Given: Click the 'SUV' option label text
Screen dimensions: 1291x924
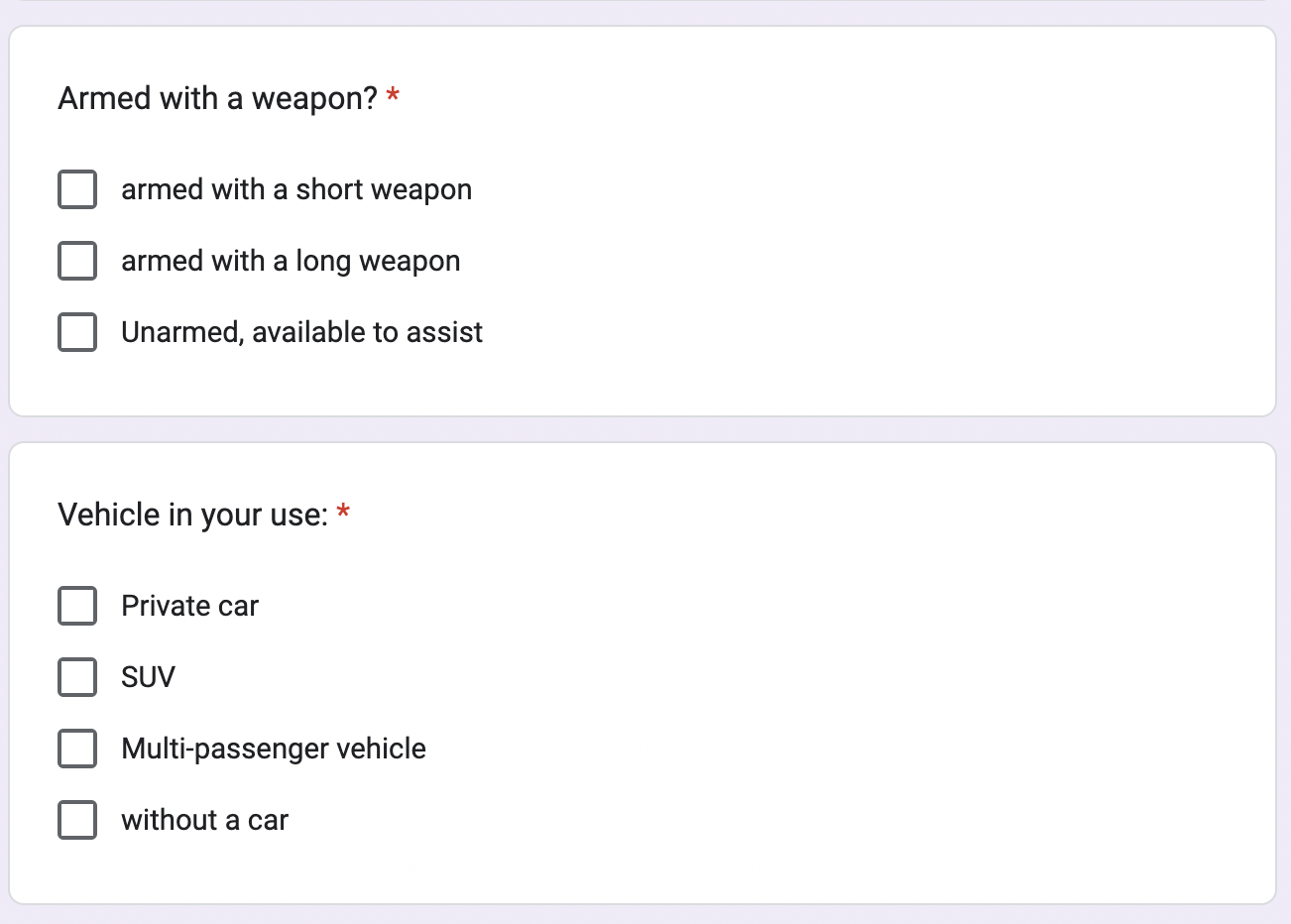Looking at the screenshot, I should 148,677.
